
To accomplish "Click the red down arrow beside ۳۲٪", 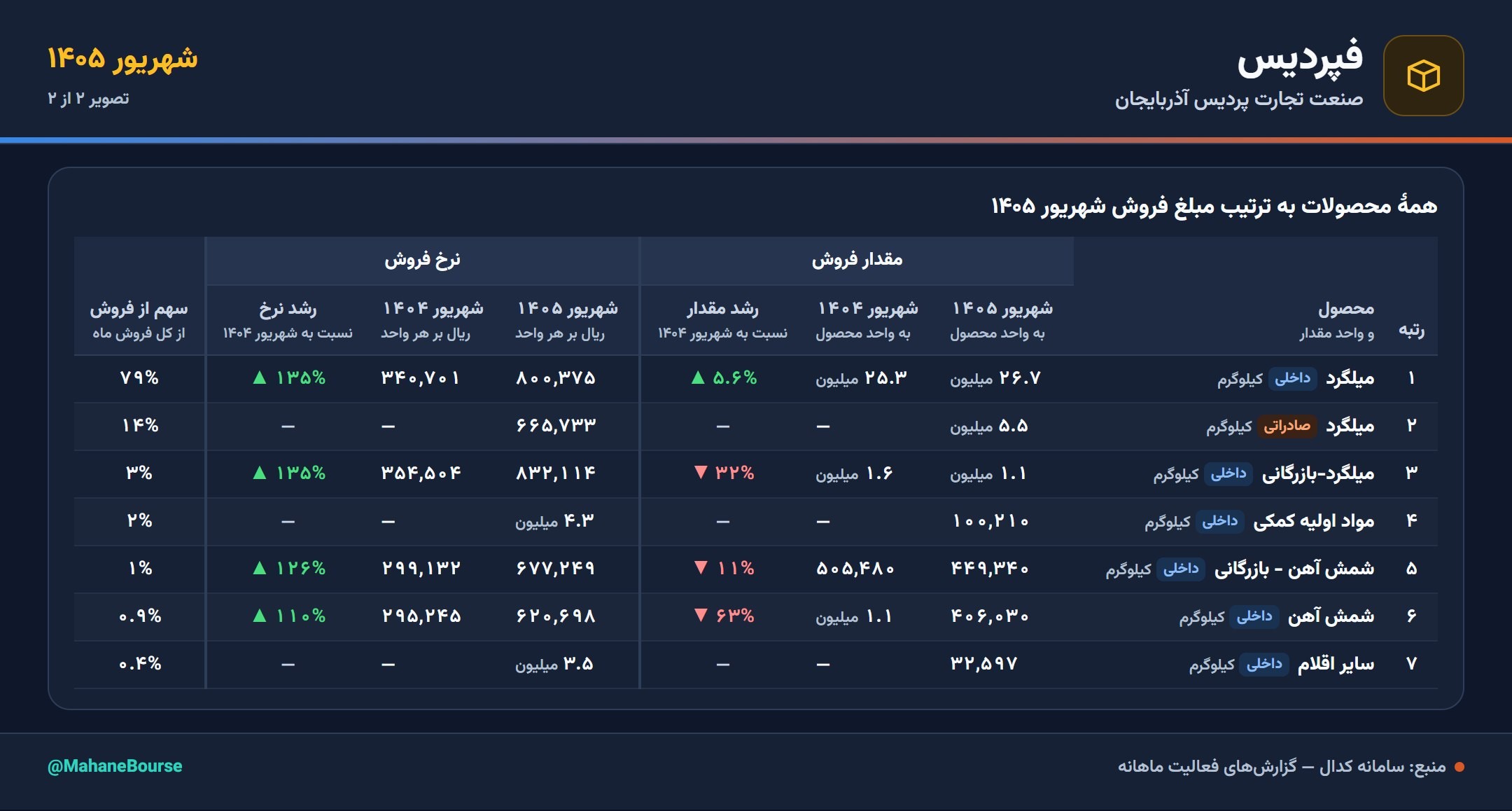I will pos(701,472).
